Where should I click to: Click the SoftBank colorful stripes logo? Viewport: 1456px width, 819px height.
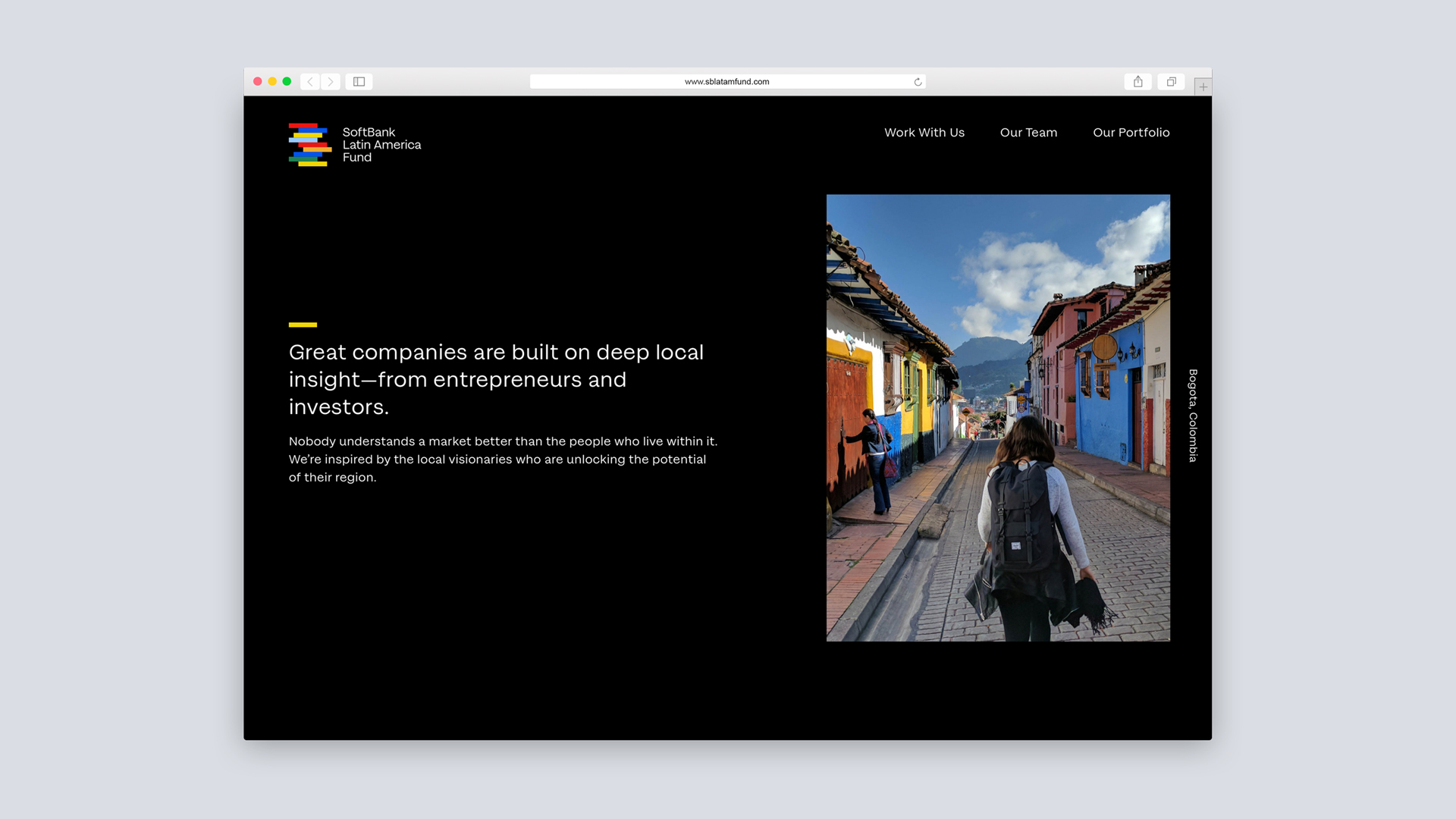(309, 144)
